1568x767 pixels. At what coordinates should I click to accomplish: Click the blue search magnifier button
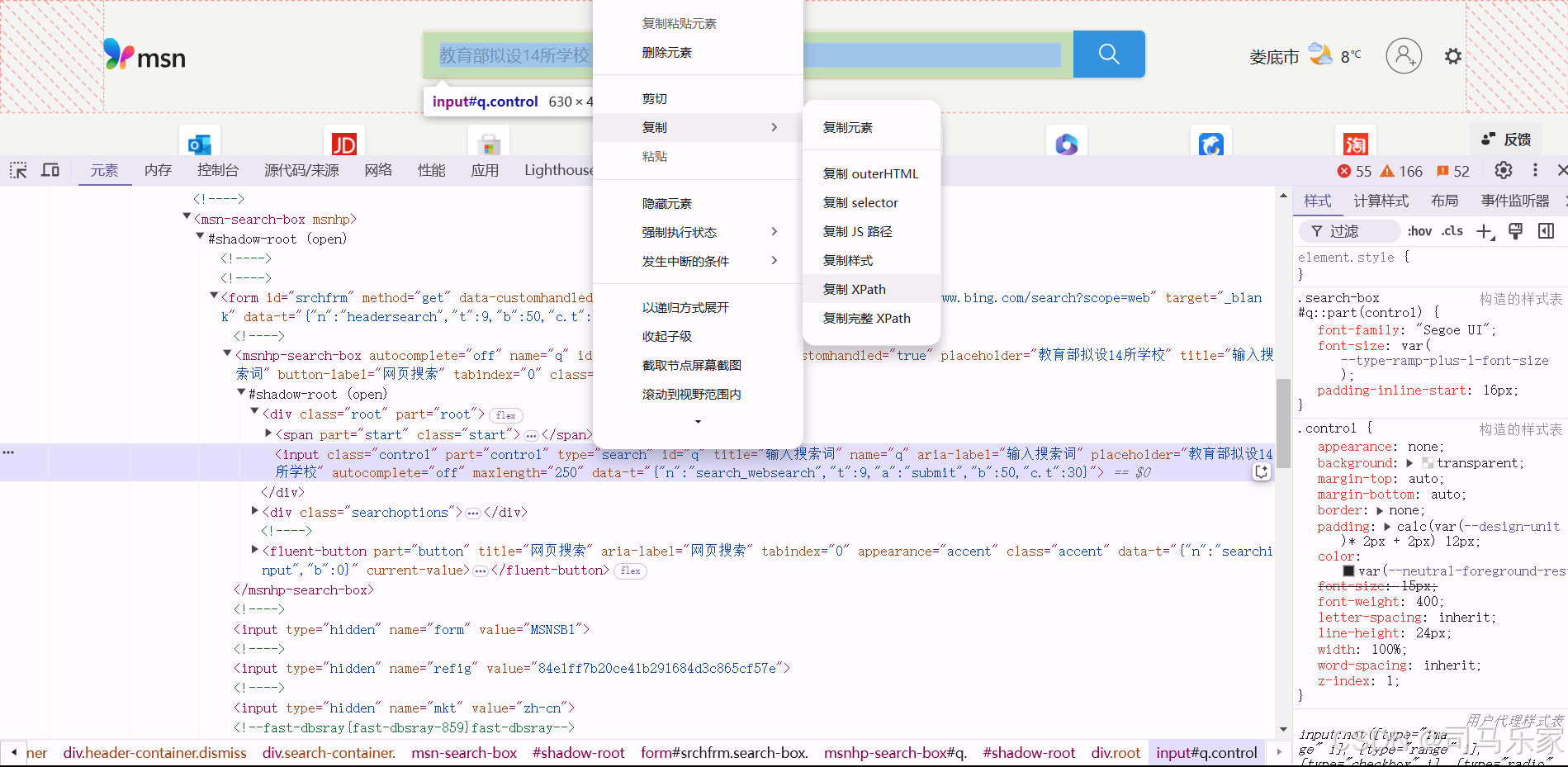[x=1108, y=54]
